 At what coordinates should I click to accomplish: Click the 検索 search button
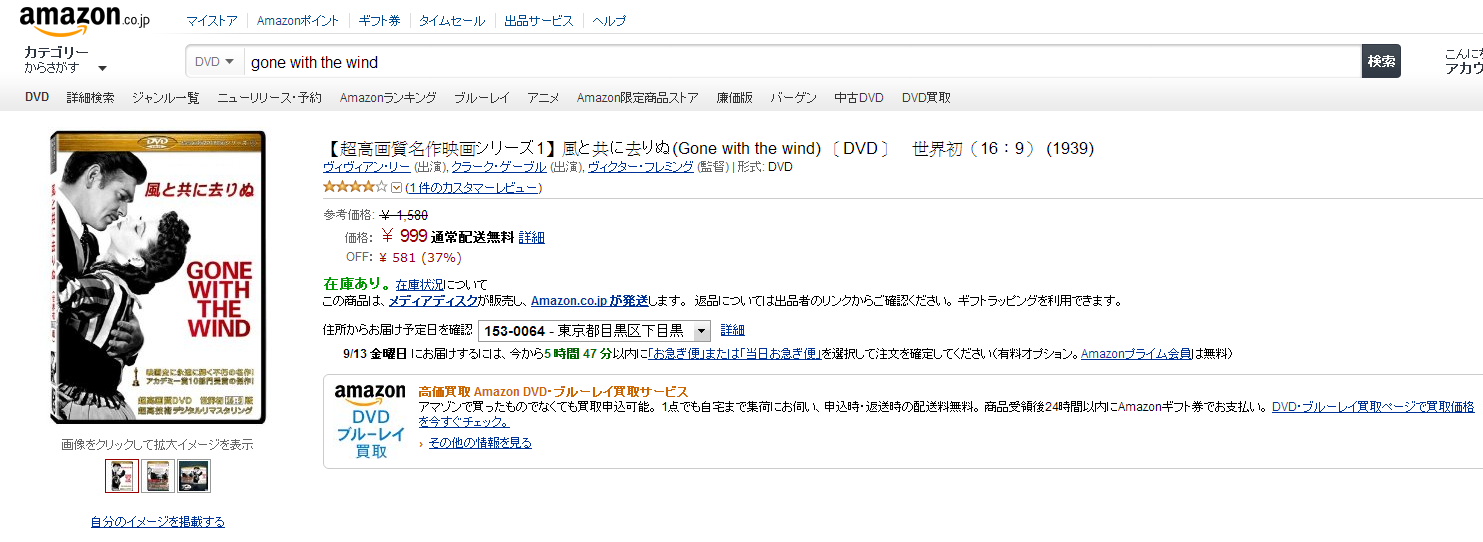click(1381, 61)
